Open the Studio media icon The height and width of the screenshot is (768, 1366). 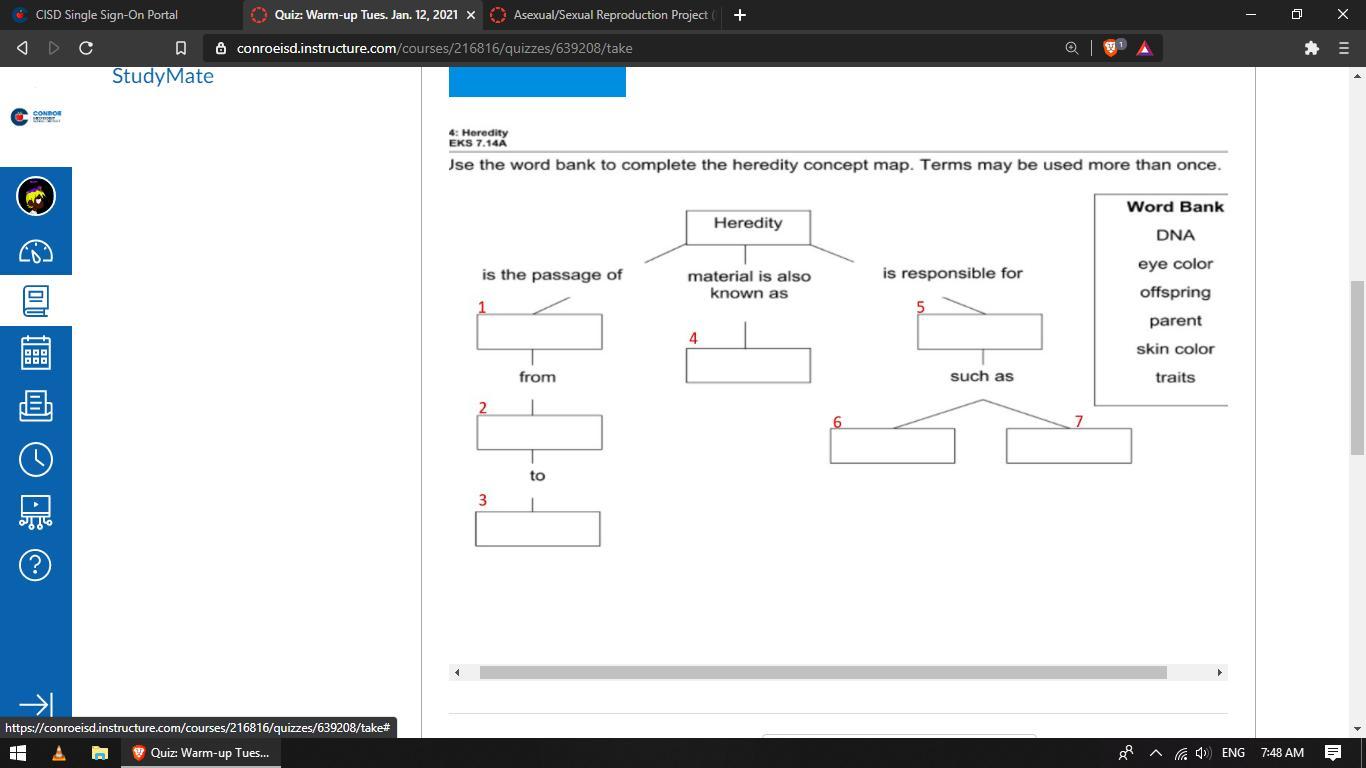36,512
